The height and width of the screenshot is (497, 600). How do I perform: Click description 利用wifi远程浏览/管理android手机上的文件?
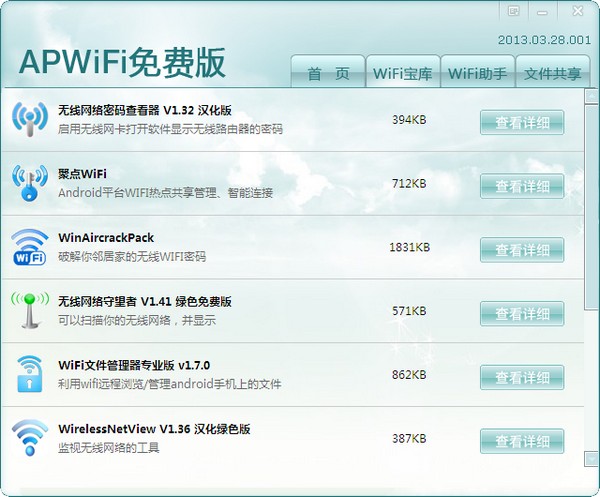coord(170,384)
